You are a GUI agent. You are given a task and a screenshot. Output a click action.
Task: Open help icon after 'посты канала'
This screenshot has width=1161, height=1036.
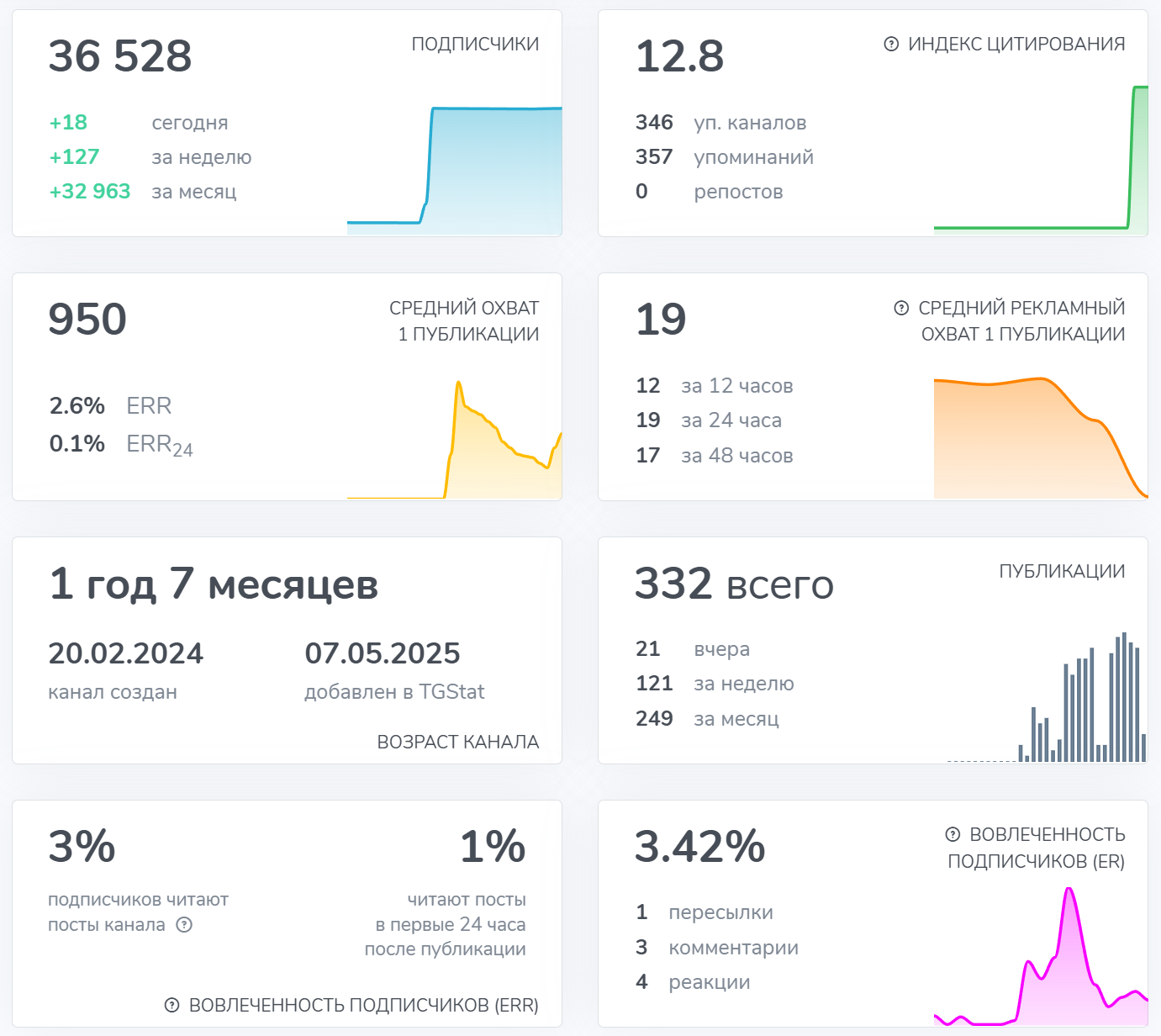184,925
